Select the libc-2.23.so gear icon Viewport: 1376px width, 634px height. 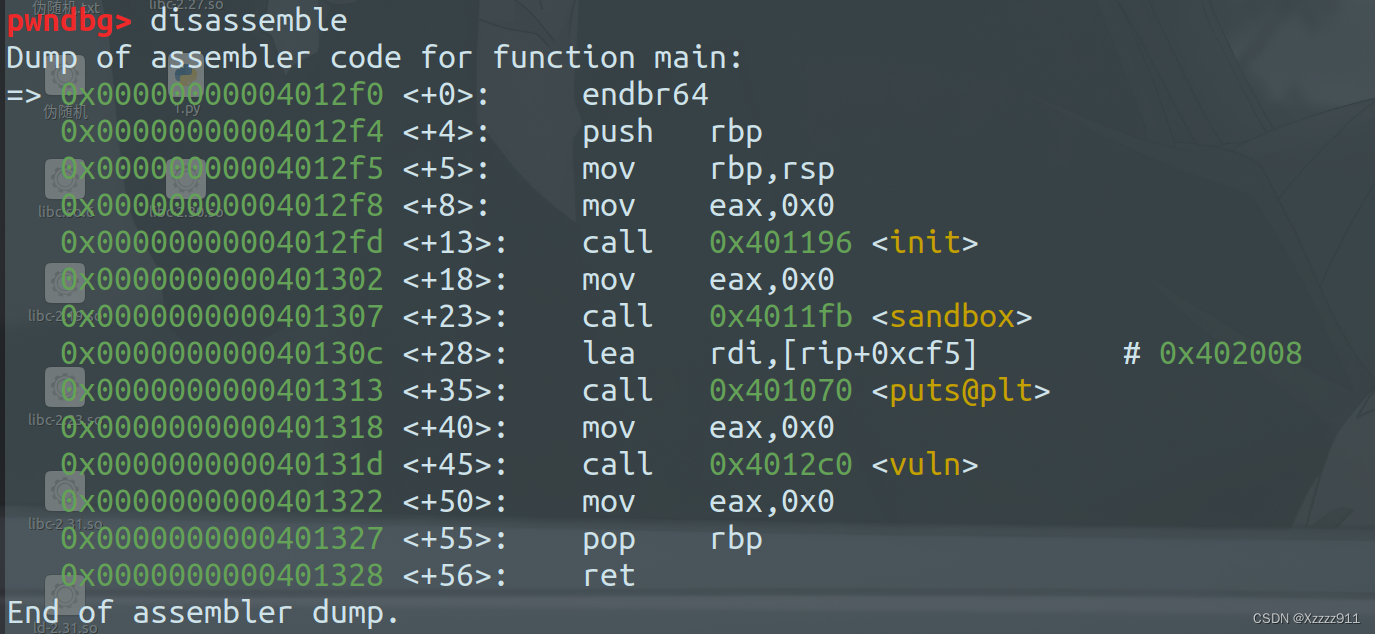65,387
